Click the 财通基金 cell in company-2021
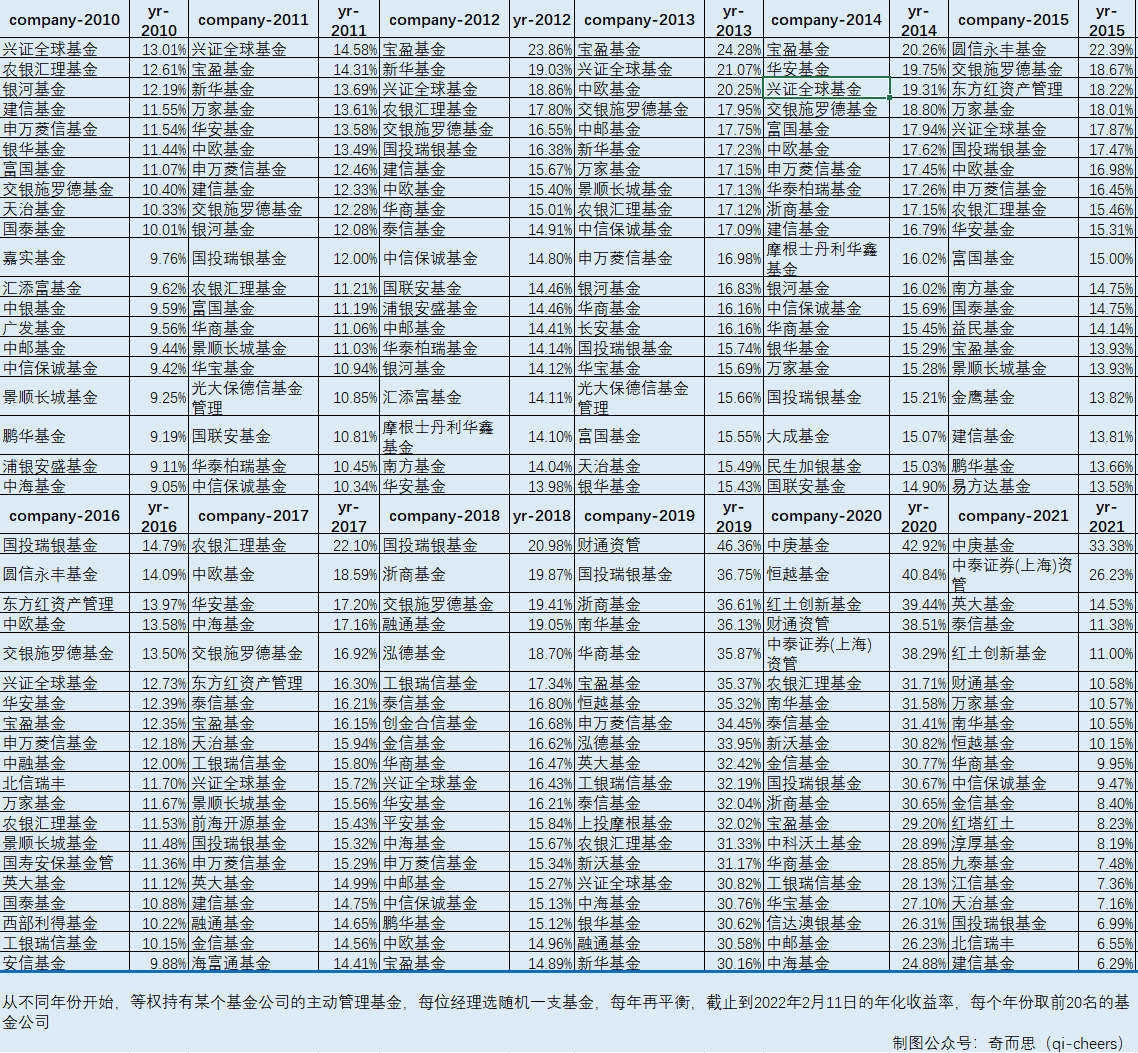The width and height of the screenshot is (1138, 1053). tap(1013, 683)
